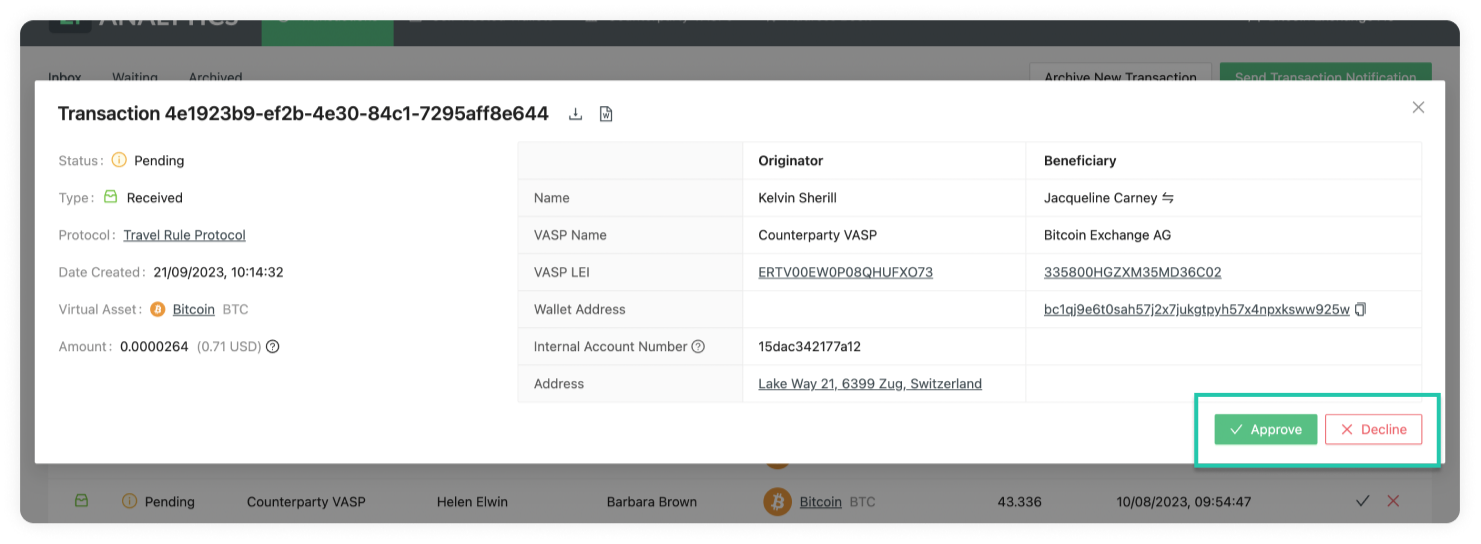The image size is (1481, 544).
Task: Open the Bitcoin virtual asset link
Action: (x=194, y=310)
